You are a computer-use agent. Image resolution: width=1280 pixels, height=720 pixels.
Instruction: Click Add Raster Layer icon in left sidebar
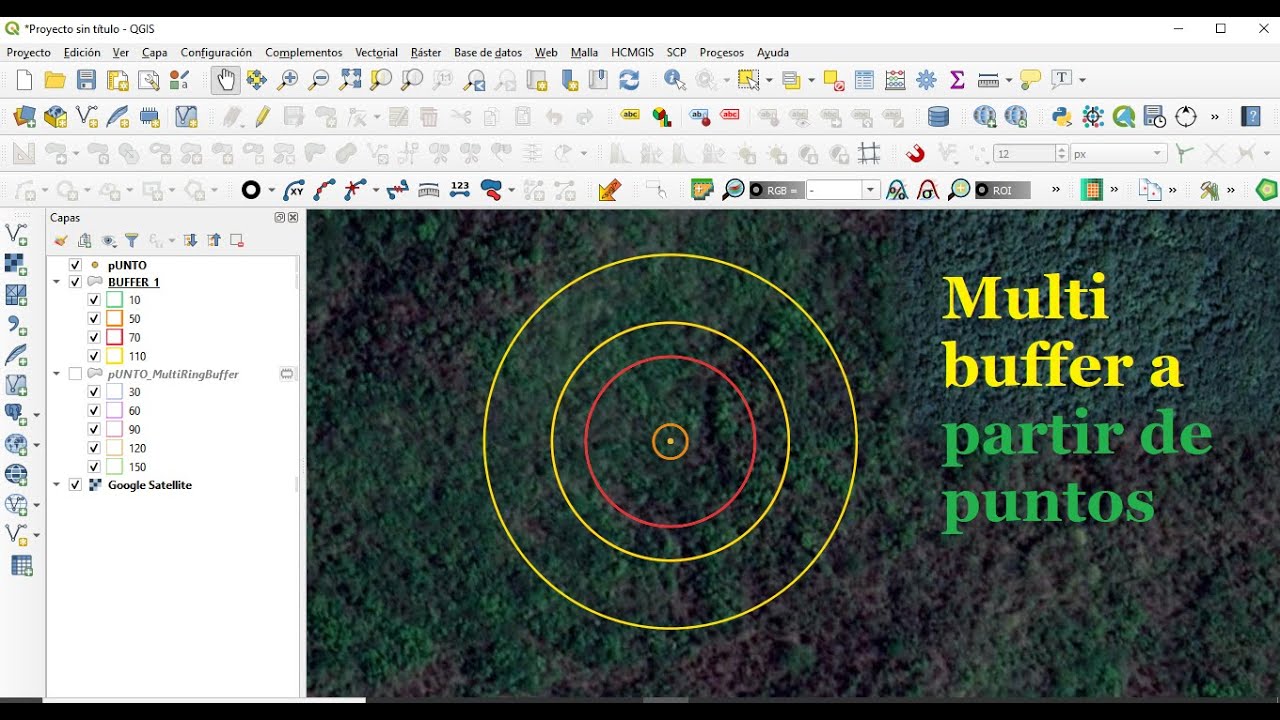pos(17,265)
